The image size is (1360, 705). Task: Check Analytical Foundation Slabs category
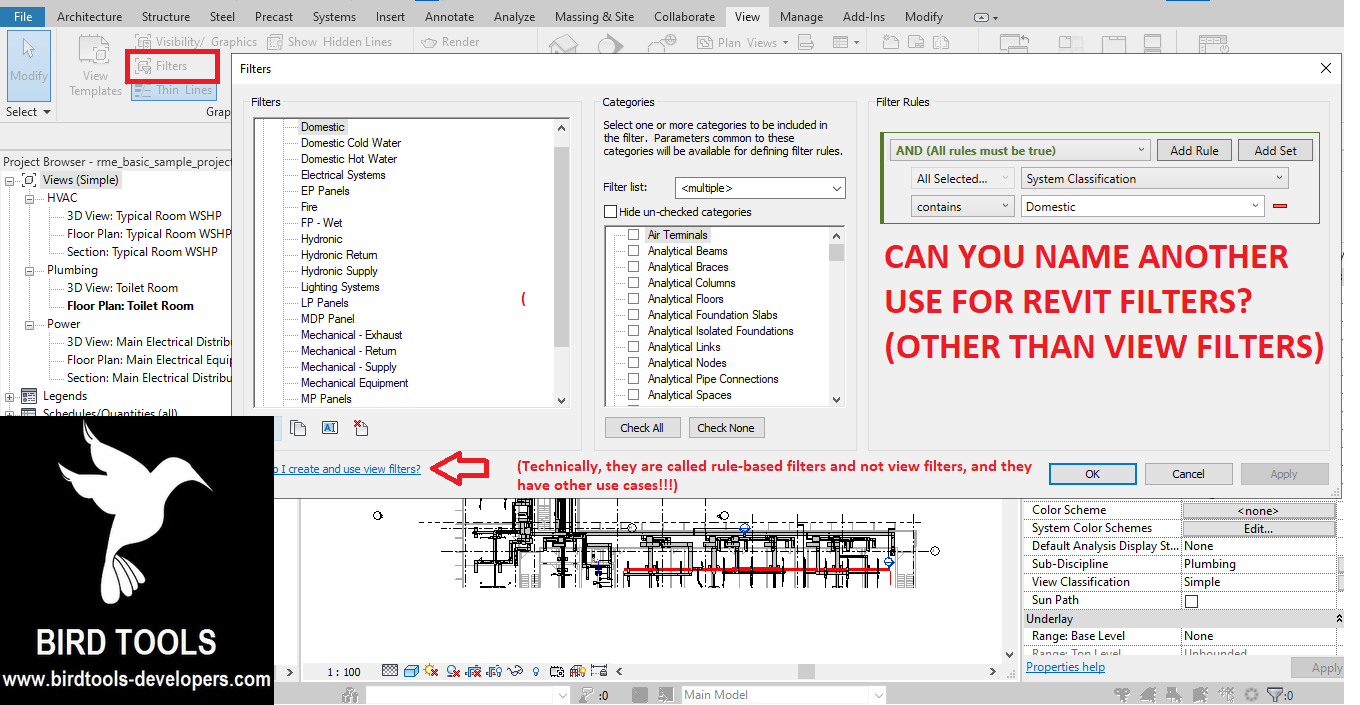coord(633,315)
